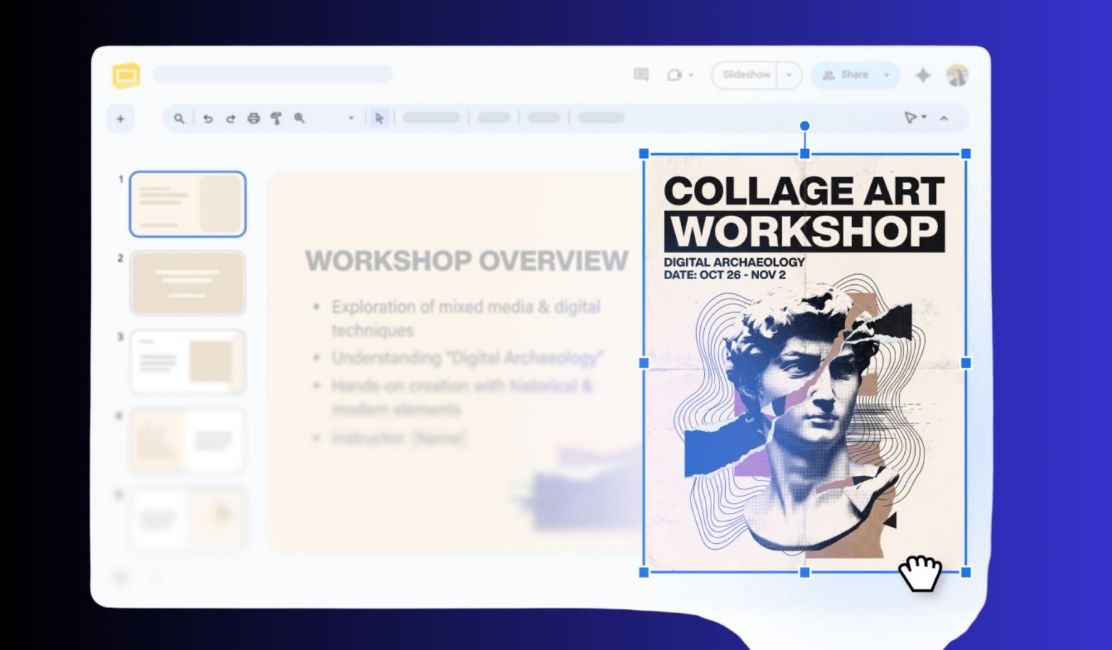Click the 'Understanding Digital Archaeology' bullet
Viewport: 1112px width, 650px height.
[467, 357]
